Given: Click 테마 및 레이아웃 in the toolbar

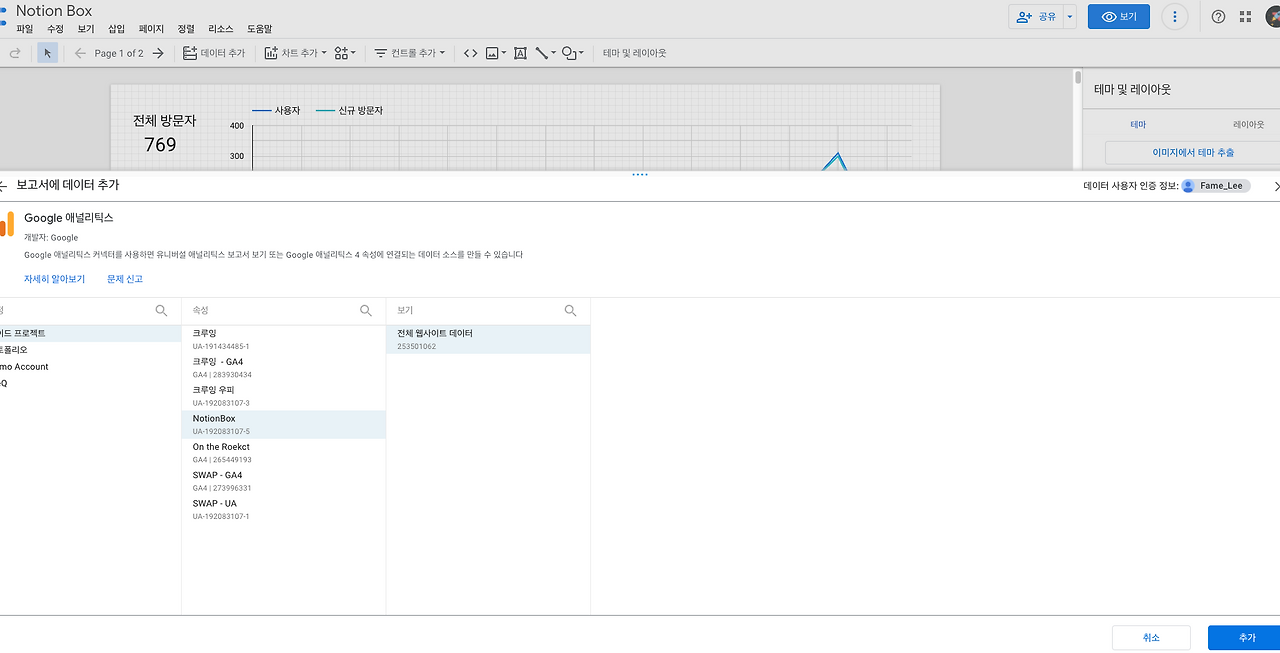Looking at the screenshot, I should click(x=634, y=53).
